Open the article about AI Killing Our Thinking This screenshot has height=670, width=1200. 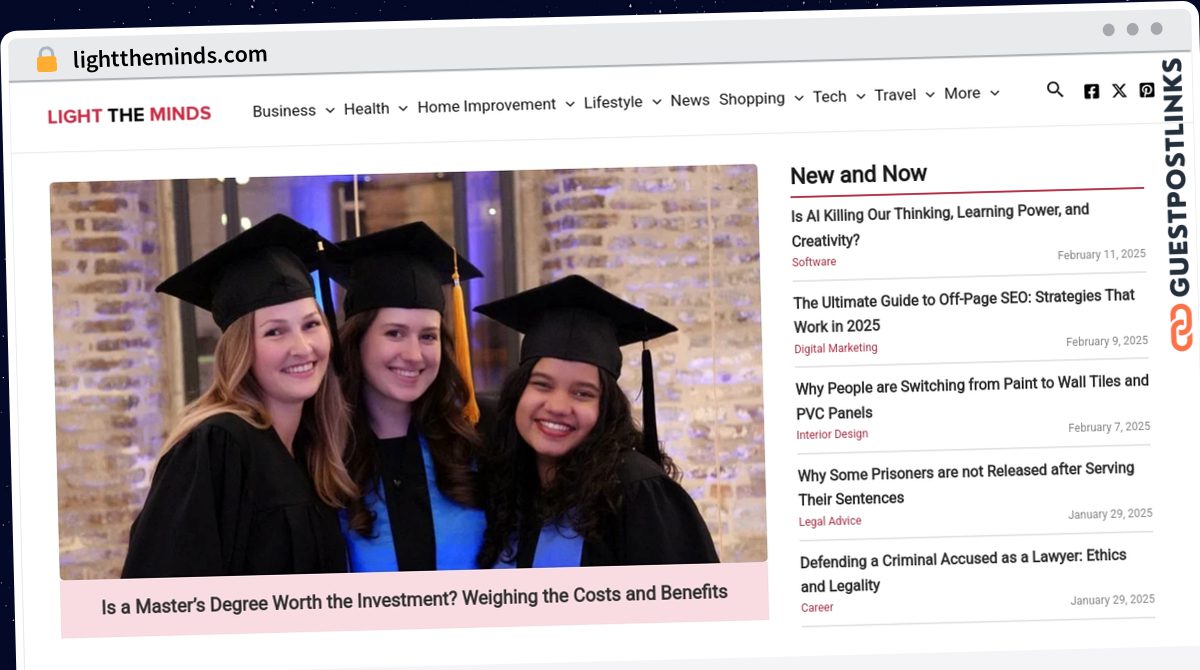click(940, 225)
